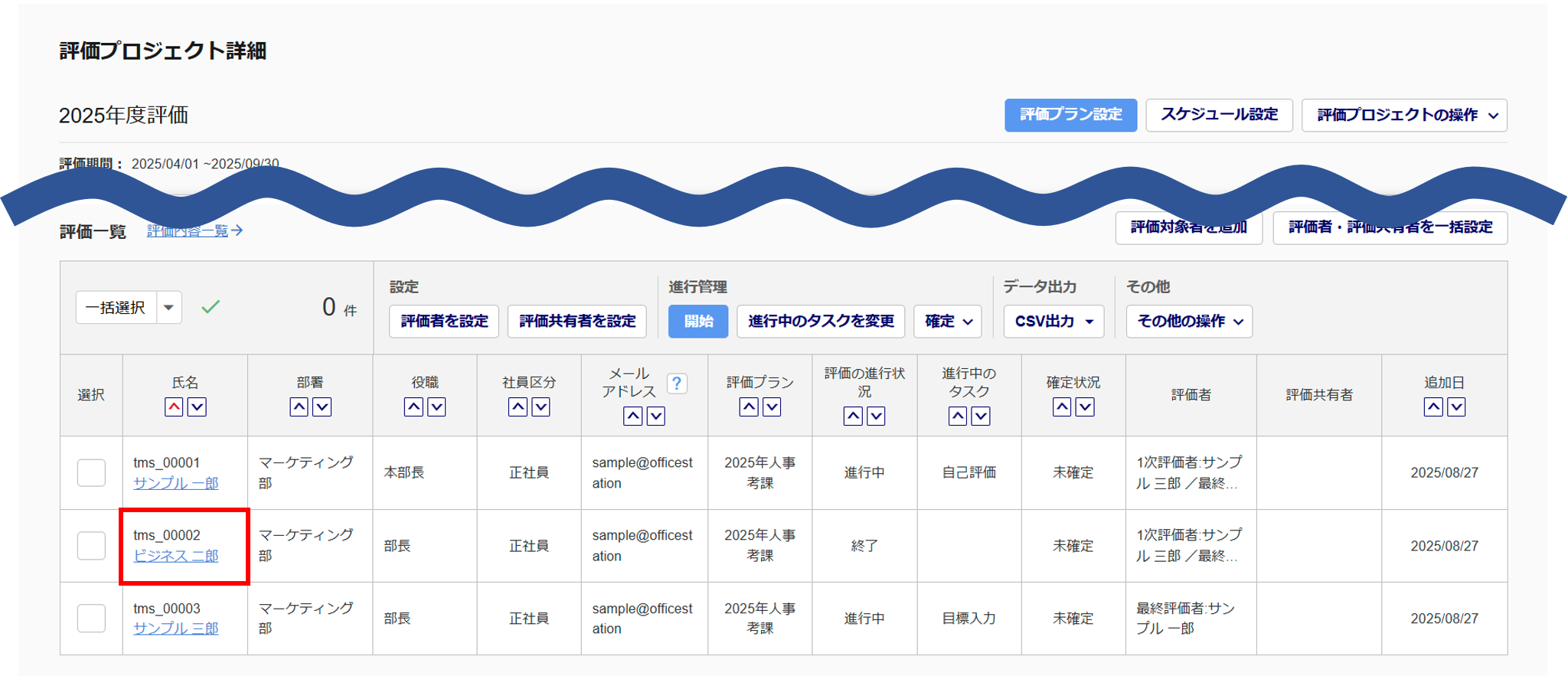The height and width of the screenshot is (676, 1568).
Task: Sort 評価プラン column ascending with up arrow
Action: click(749, 407)
